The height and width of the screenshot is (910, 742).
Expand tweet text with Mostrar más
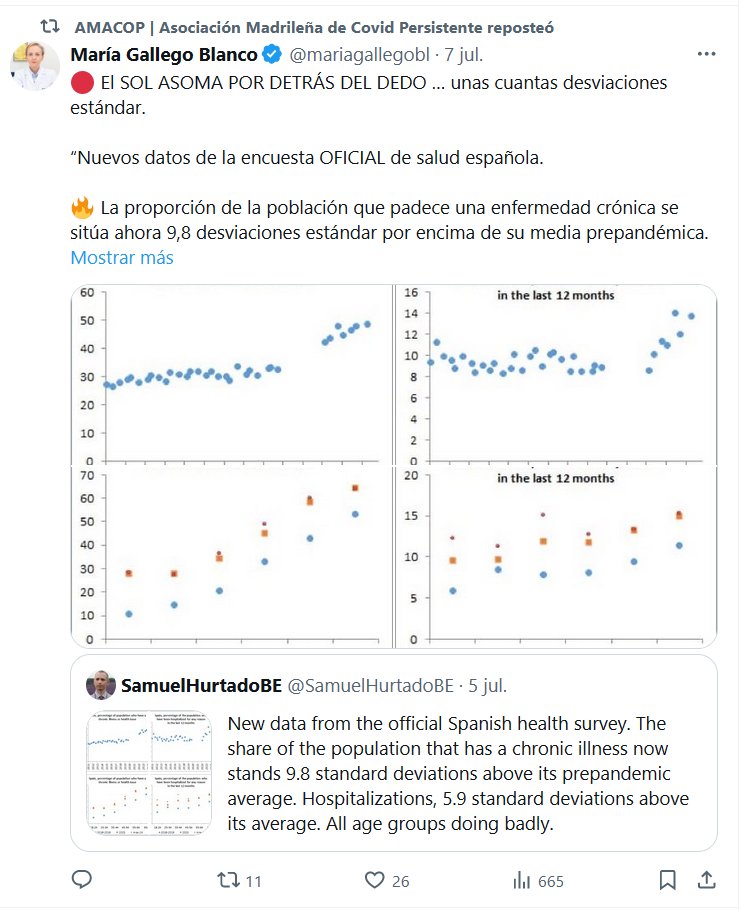pyautogui.click(x=121, y=258)
